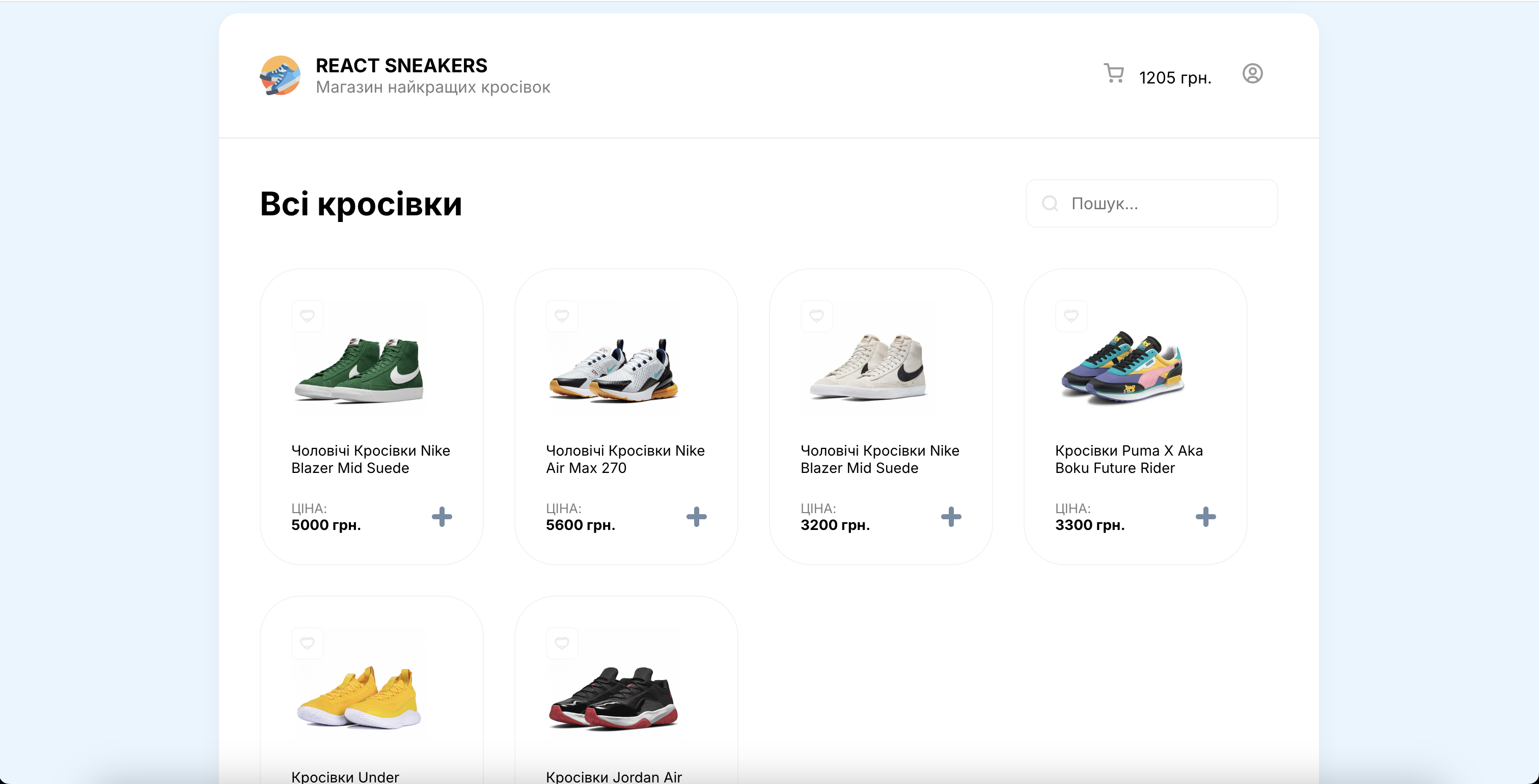The width and height of the screenshot is (1539, 784).
Task: Focus the Пошук search field
Action: coord(1151,204)
